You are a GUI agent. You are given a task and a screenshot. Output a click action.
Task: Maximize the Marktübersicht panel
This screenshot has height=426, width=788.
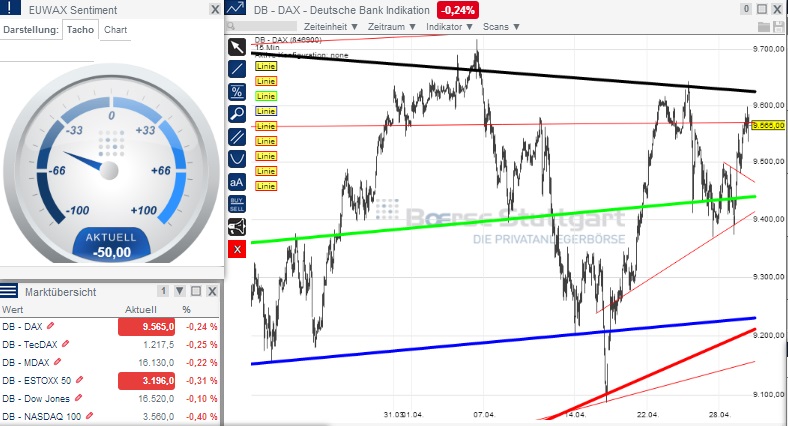pos(196,291)
